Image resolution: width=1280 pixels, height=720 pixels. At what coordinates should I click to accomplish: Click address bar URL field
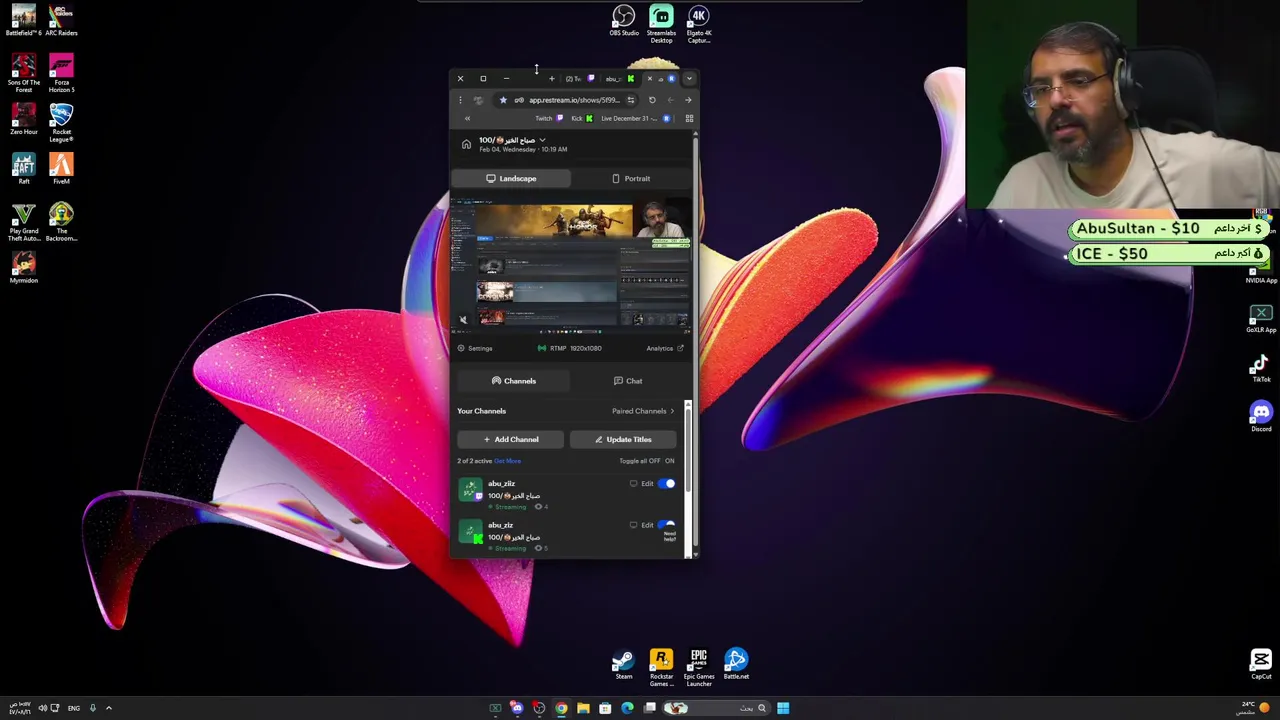[x=575, y=100]
